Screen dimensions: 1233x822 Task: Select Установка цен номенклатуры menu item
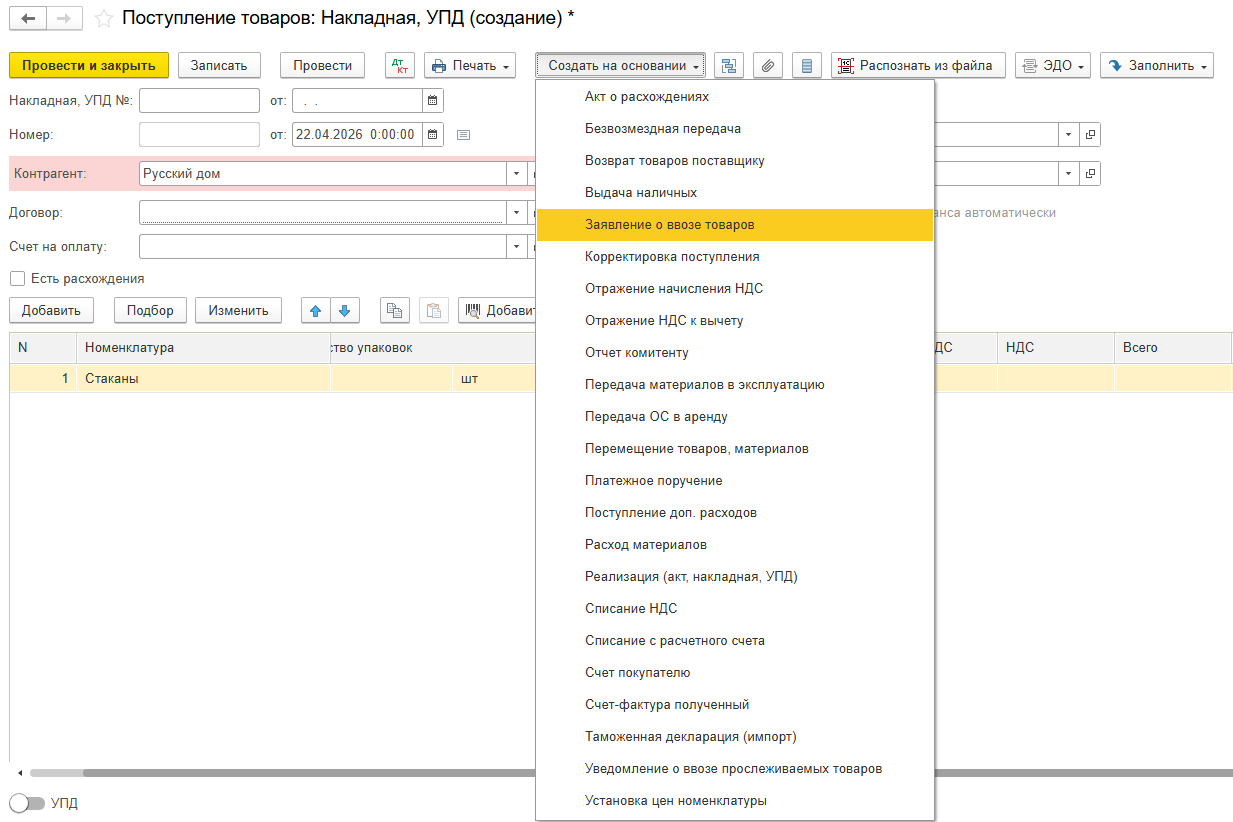pos(735,801)
